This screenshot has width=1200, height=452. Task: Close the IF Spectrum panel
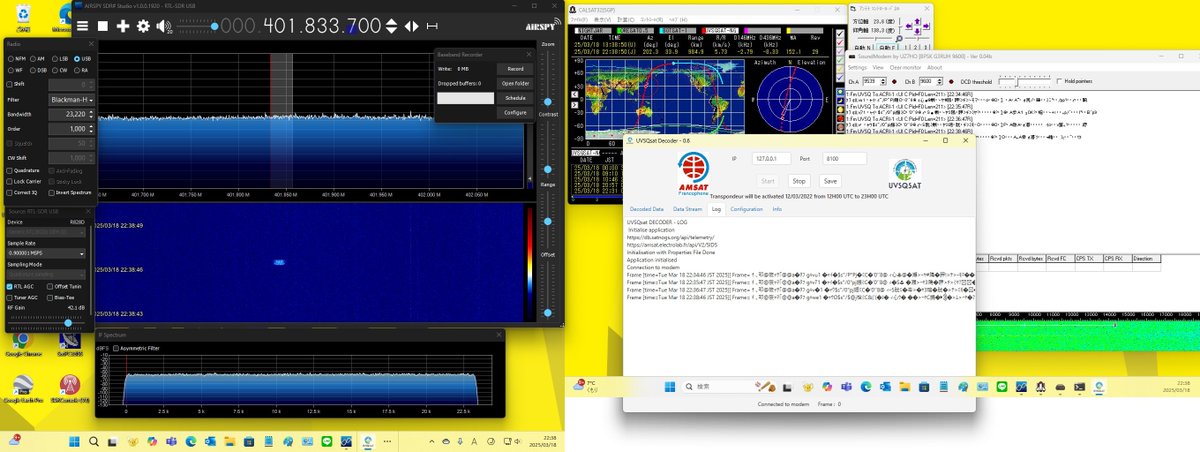tap(499, 334)
